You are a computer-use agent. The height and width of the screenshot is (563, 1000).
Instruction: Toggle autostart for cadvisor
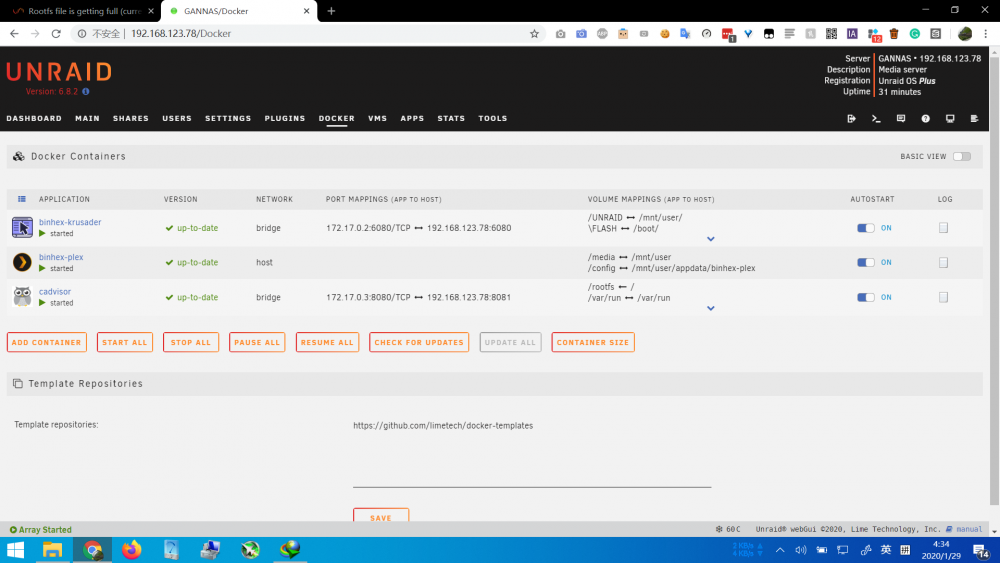(865, 297)
